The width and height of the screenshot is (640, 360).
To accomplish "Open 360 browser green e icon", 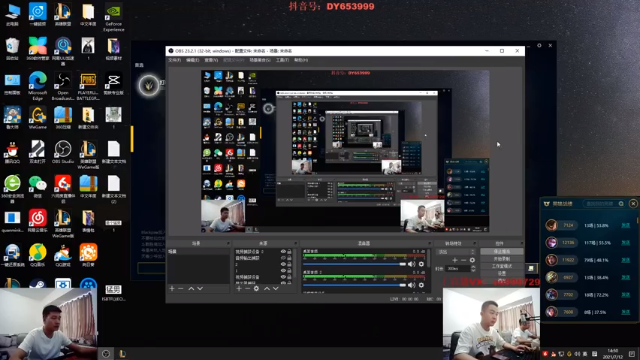I will pos(12,189).
